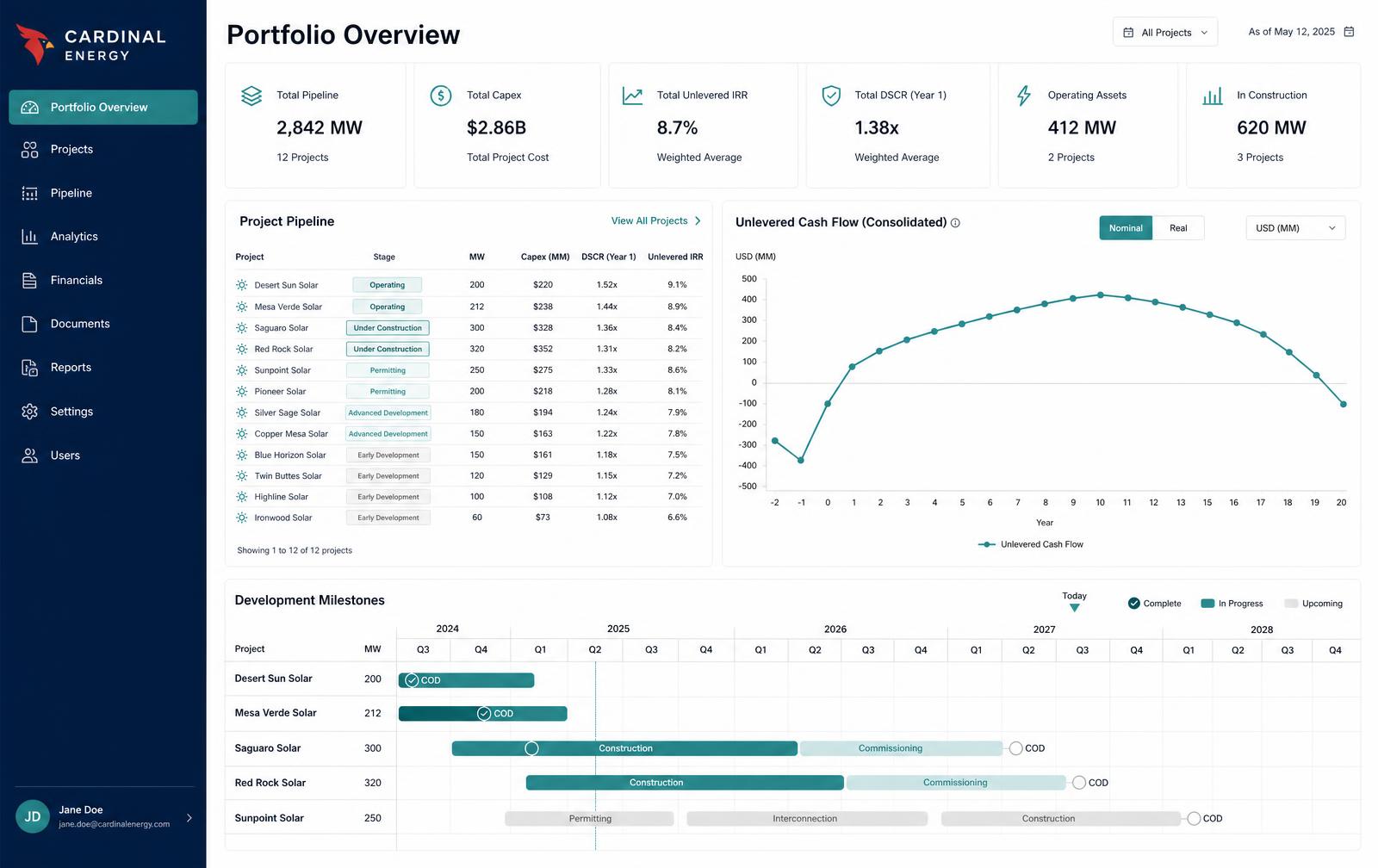Viewport: 1378px width, 868px height.
Task: Click the Mesa Verde Solar COD checkmark
Action: 484,714
